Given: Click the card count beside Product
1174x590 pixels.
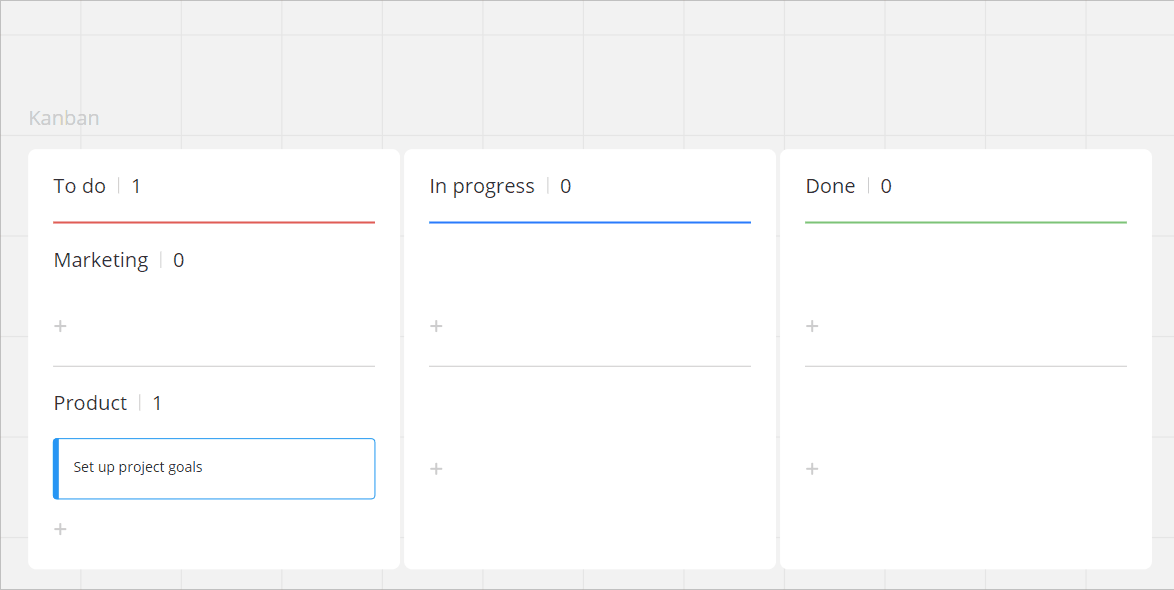Looking at the screenshot, I should [157, 403].
